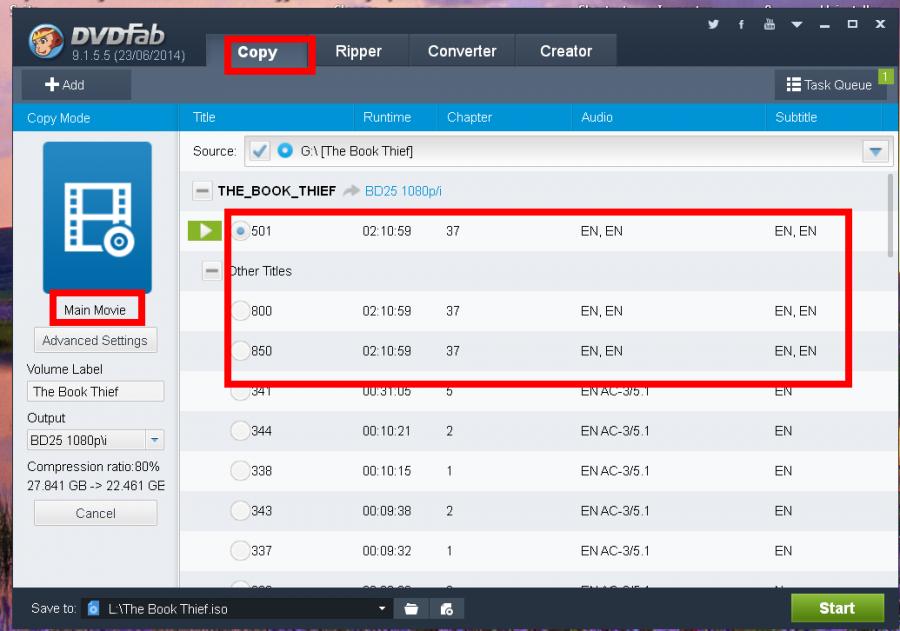Open the folder browse icon beside Save to
Viewport: 900px width, 631px height.
410,608
